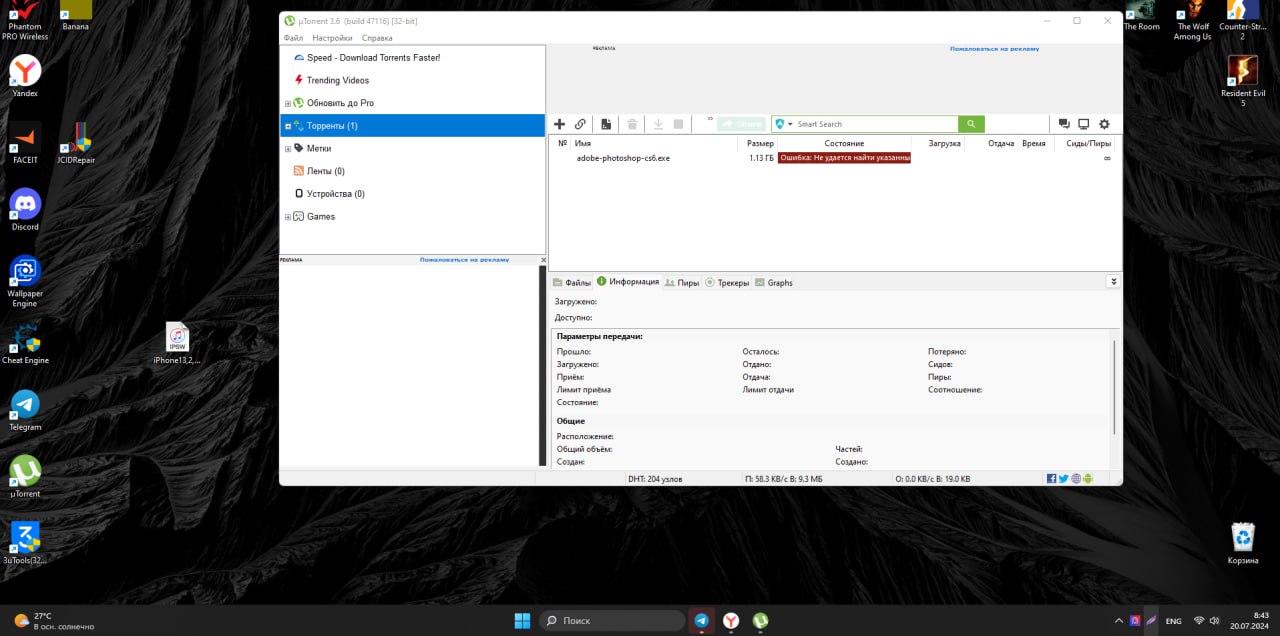Open Preferences via the gear icon
The width and height of the screenshot is (1280, 636).
[x=1104, y=124]
